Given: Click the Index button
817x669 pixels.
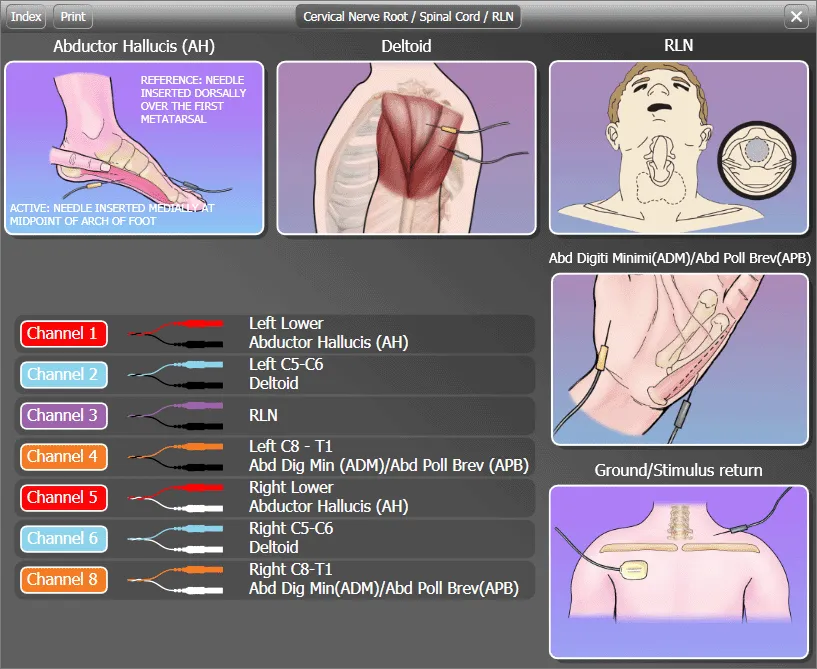Looking at the screenshot, I should pos(27,17).
